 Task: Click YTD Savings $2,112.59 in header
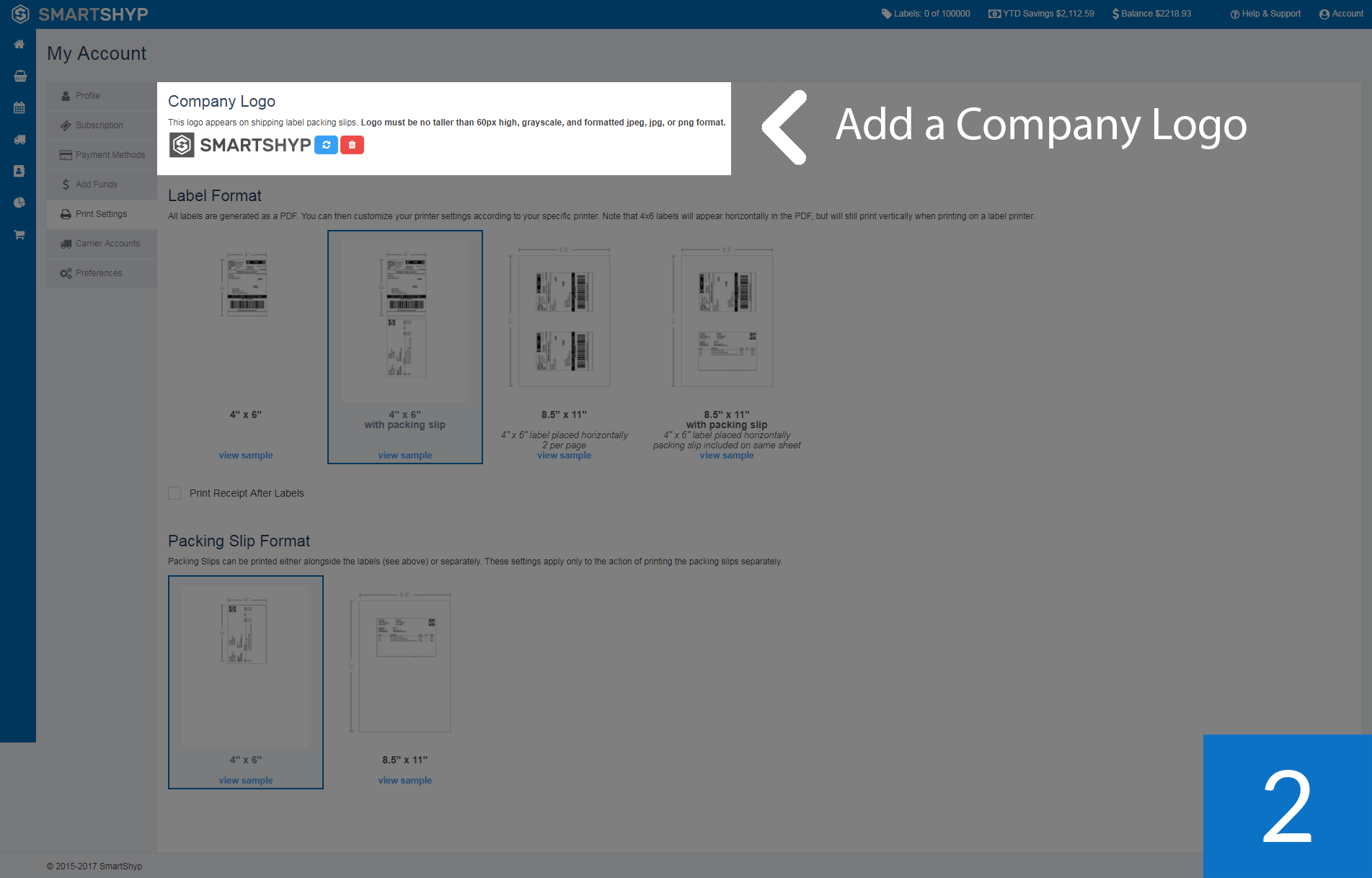click(1041, 14)
